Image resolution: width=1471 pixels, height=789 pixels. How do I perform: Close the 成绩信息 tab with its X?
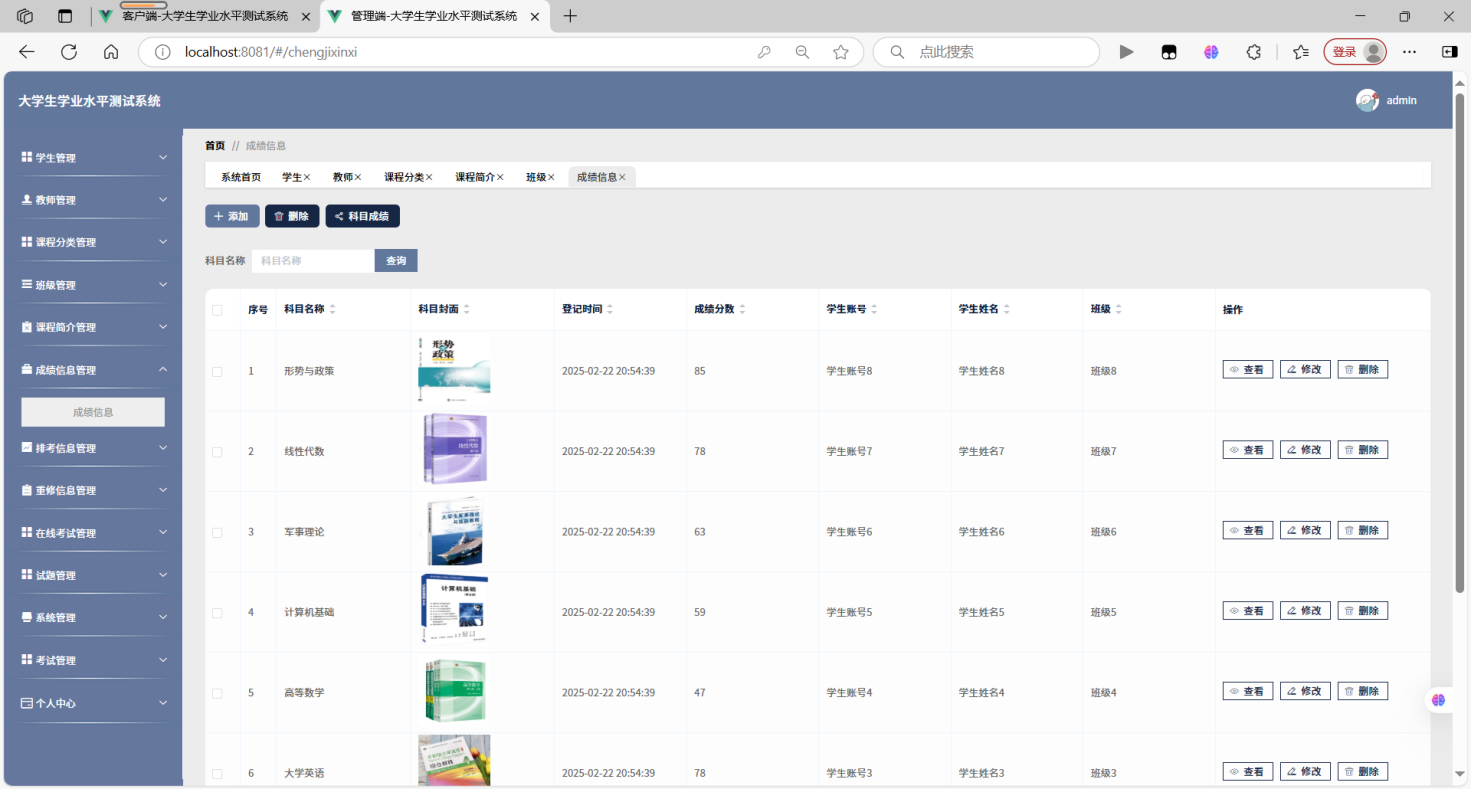tap(622, 177)
